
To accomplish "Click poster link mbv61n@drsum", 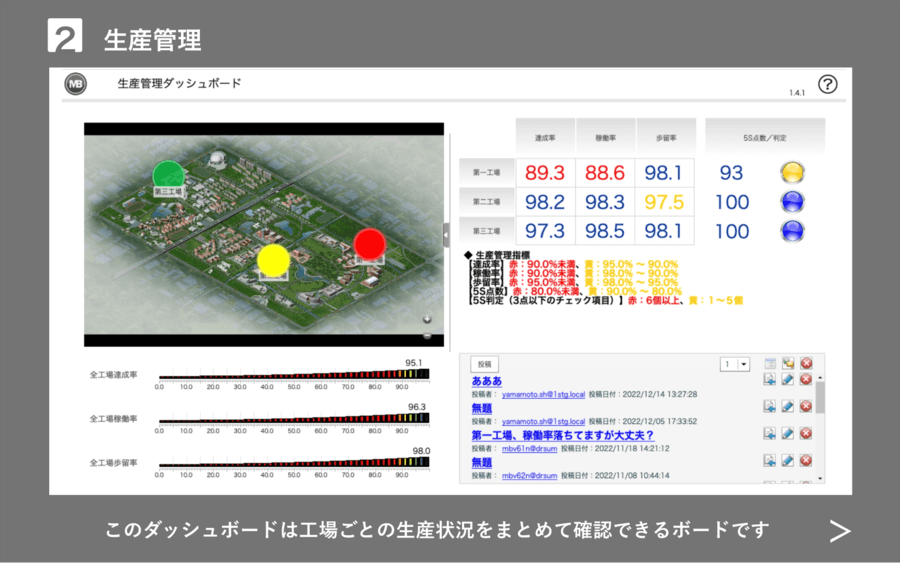I will (531, 449).
